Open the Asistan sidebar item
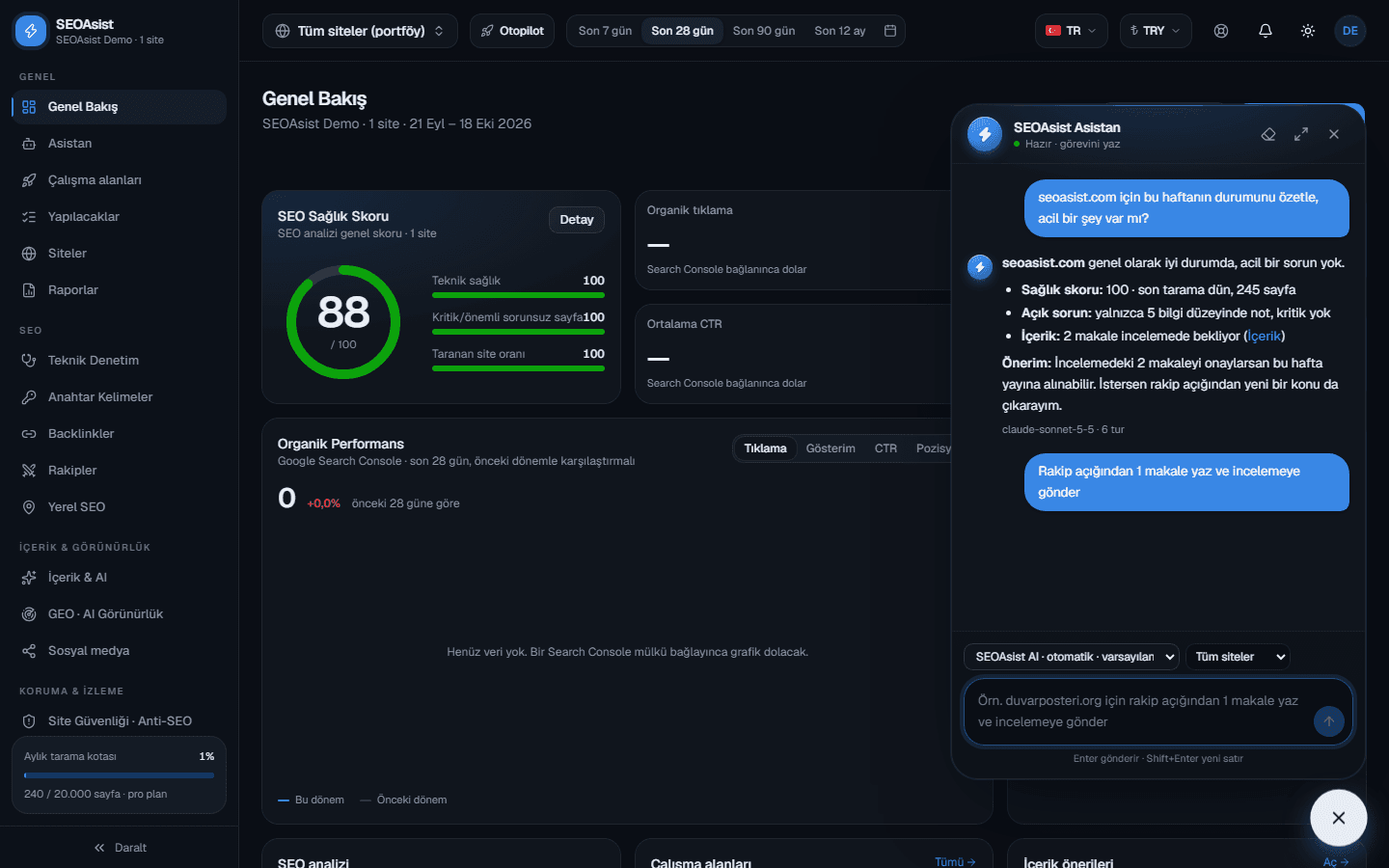Screen dimensions: 1389x868 119,144
